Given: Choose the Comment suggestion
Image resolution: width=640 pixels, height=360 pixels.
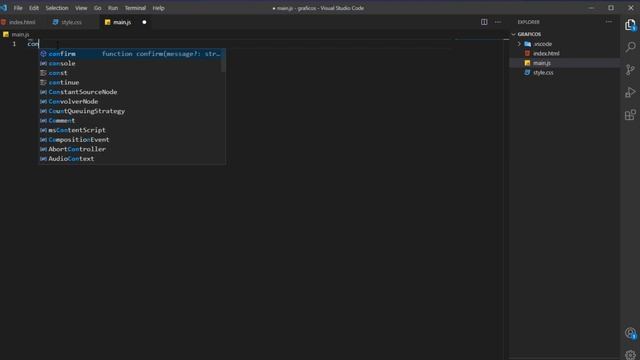Looking at the screenshot, I should (x=131, y=120).
